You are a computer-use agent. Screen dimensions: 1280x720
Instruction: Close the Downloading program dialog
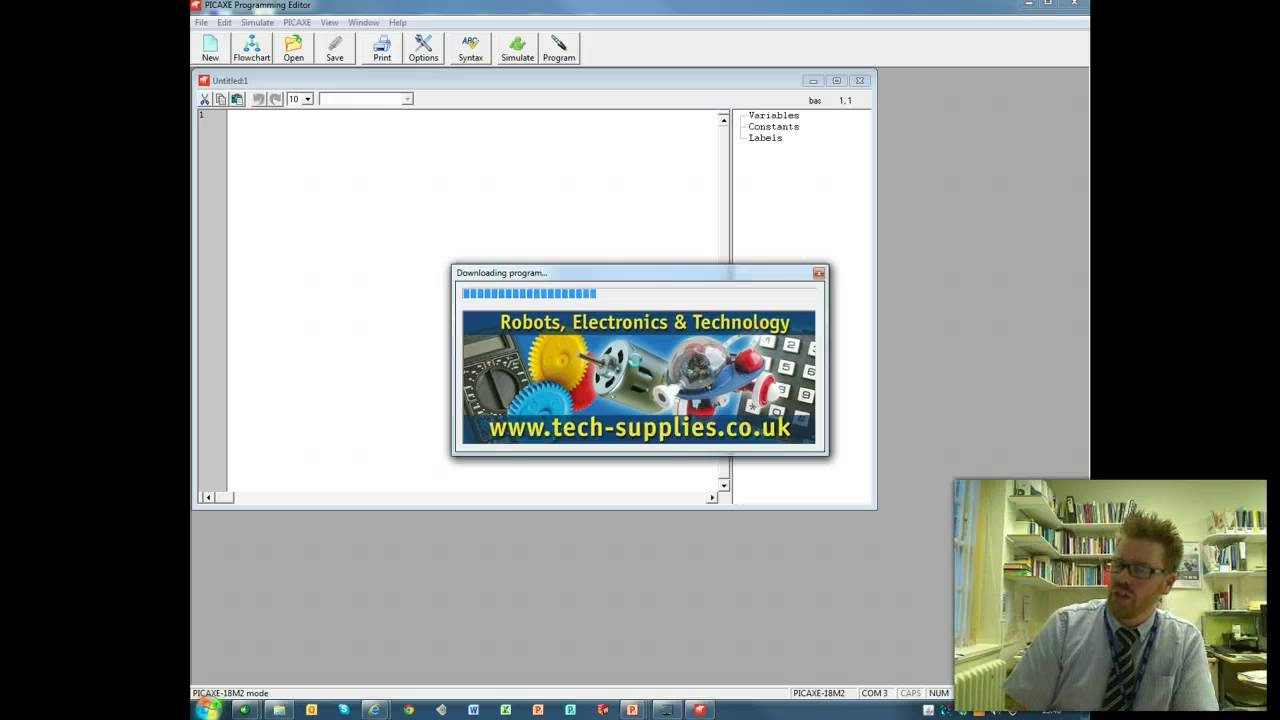pyautogui.click(x=819, y=273)
